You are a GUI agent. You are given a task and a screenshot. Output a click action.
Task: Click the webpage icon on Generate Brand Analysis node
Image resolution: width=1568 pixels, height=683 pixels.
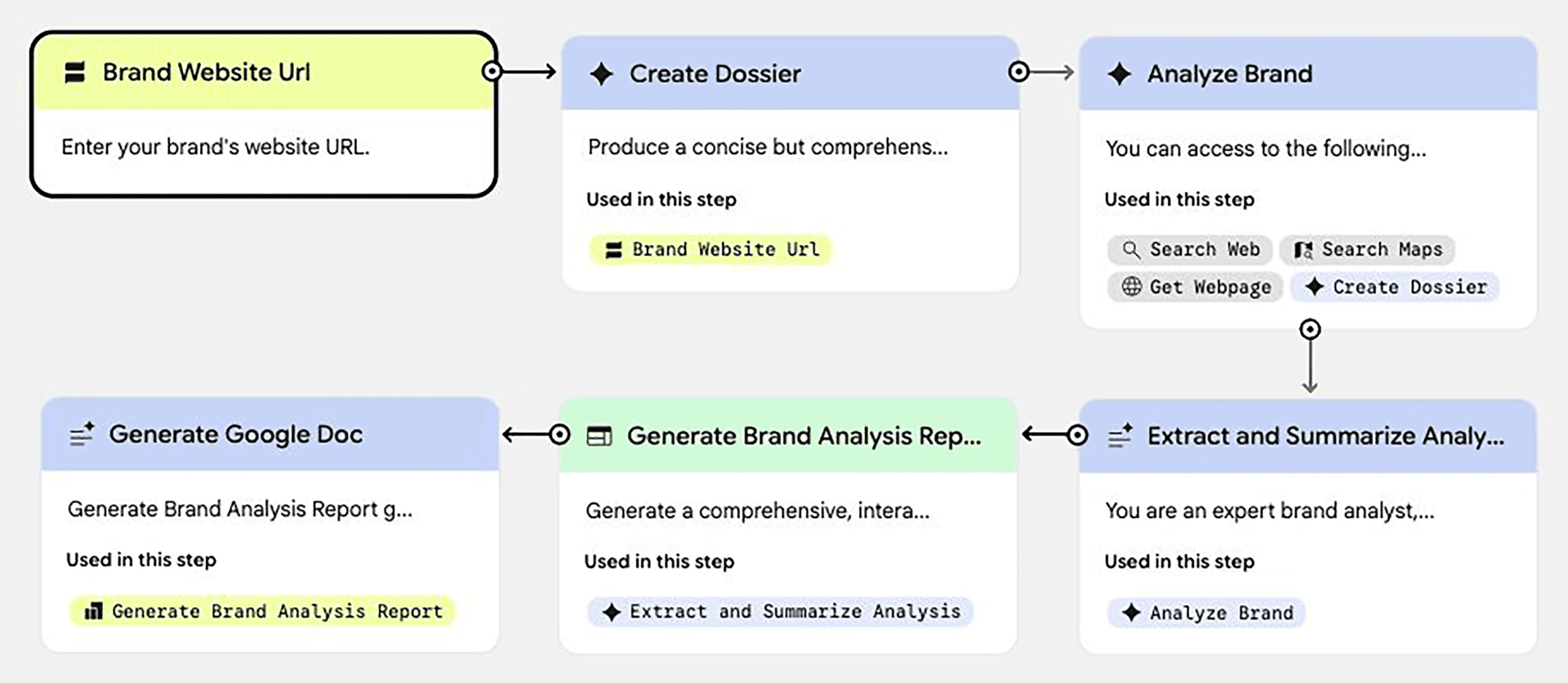tap(599, 436)
